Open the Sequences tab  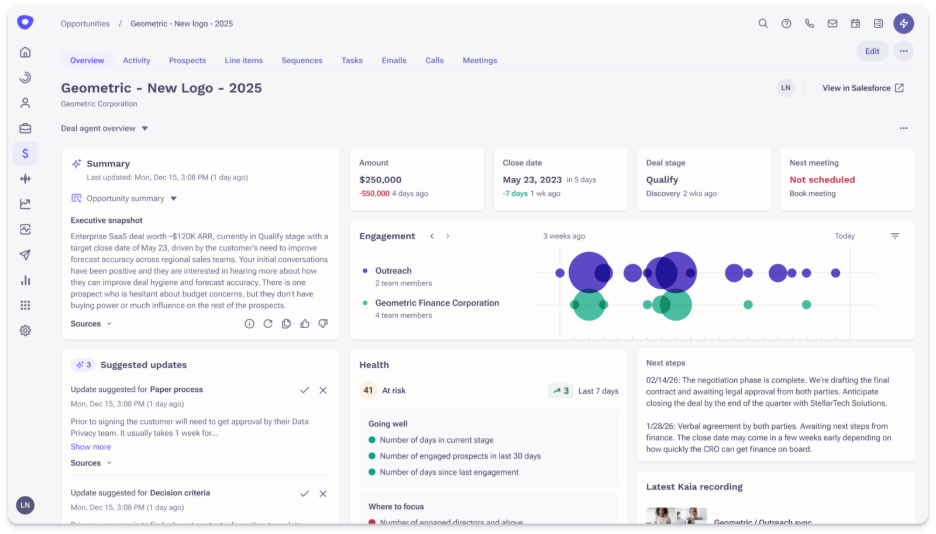tap(302, 60)
